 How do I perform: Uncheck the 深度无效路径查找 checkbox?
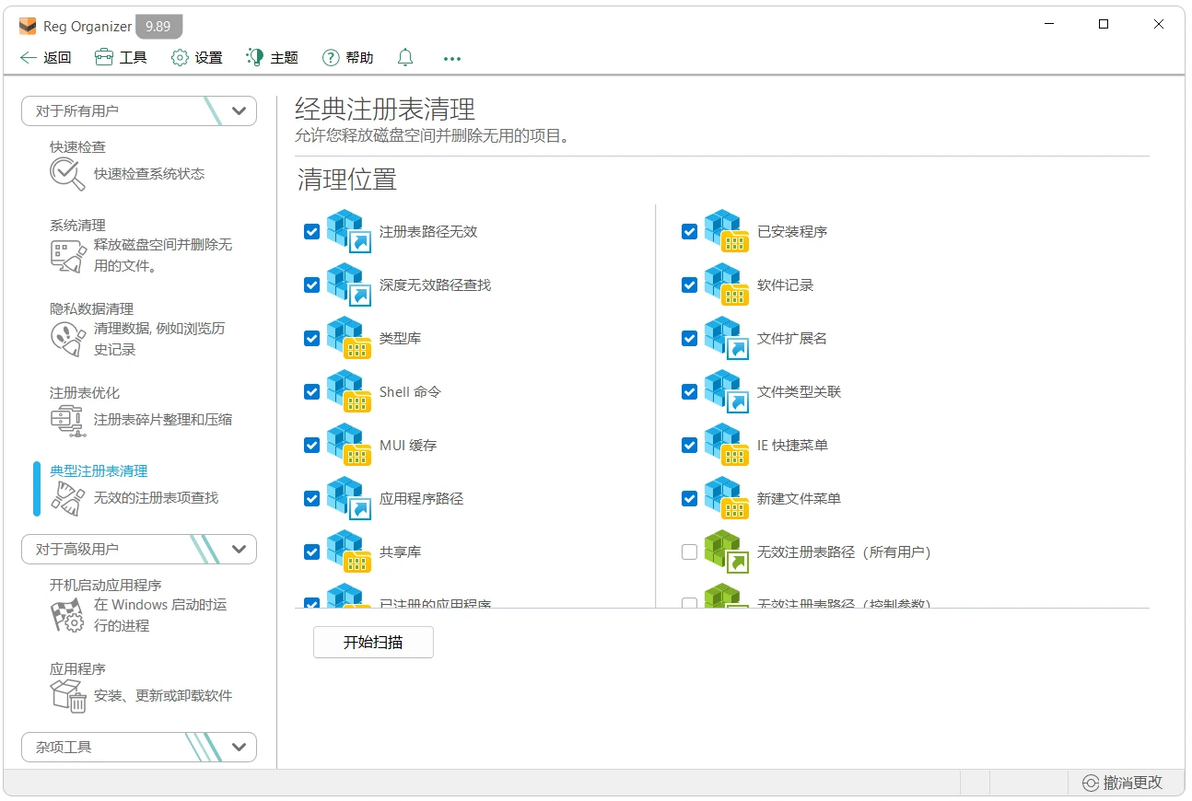click(x=312, y=285)
